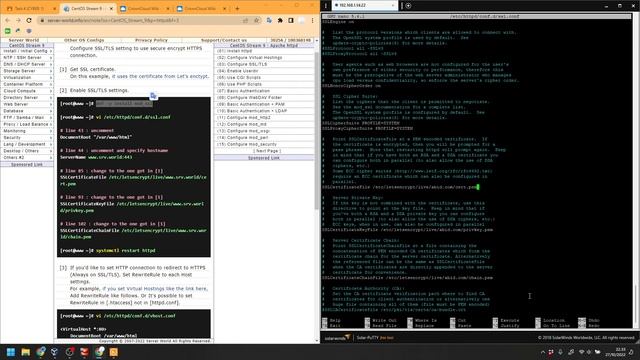
Task: Open Wi-Fi network tray icon
Action: (581, 352)
